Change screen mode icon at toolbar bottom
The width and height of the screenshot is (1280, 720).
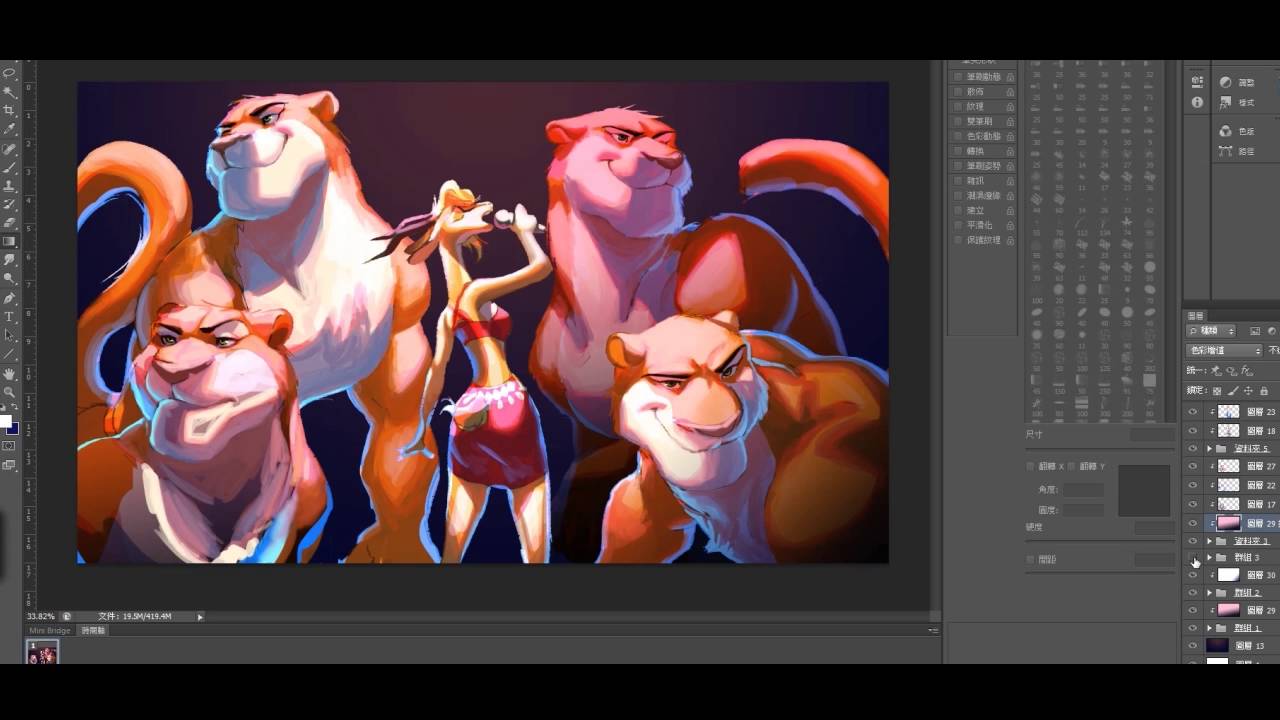(x=9, y=465)
